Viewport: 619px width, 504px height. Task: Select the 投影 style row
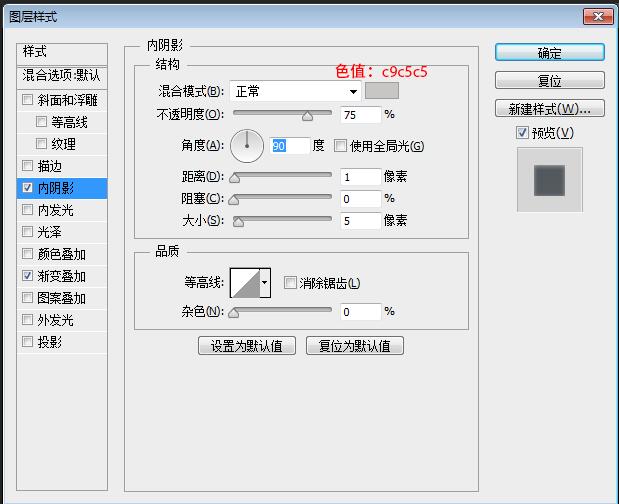62,342
